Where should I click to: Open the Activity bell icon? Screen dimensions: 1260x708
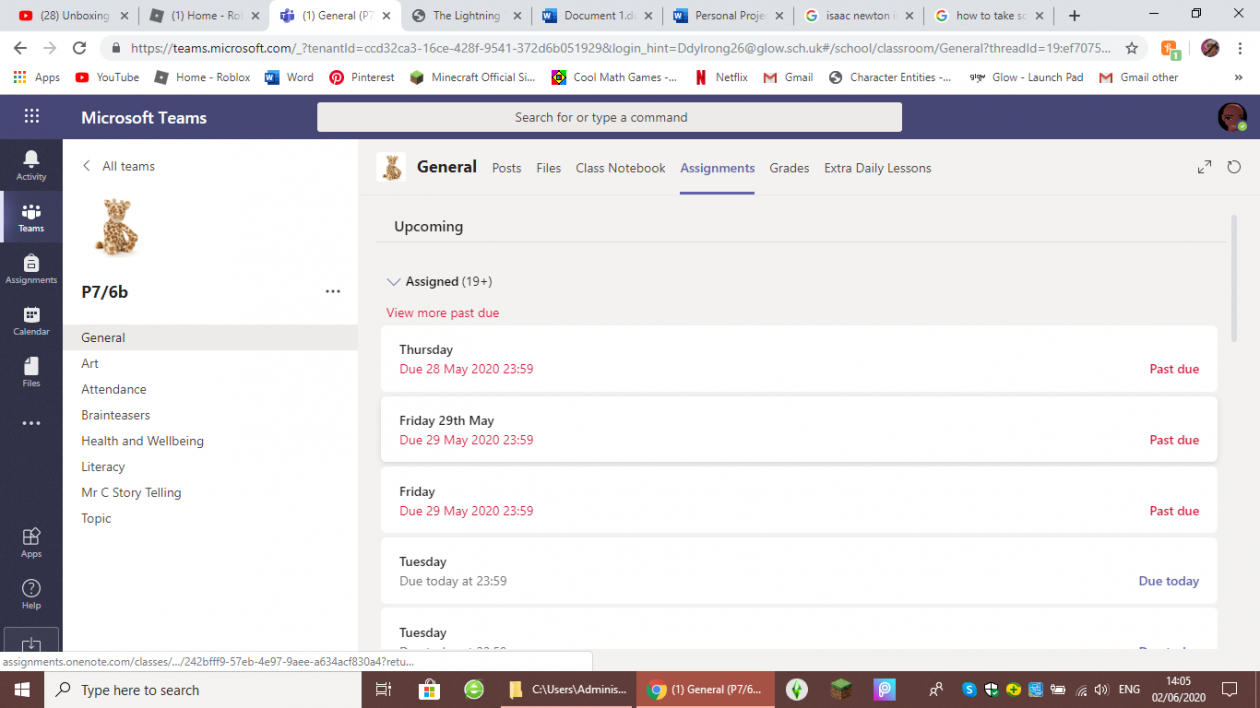pos(31,165)
